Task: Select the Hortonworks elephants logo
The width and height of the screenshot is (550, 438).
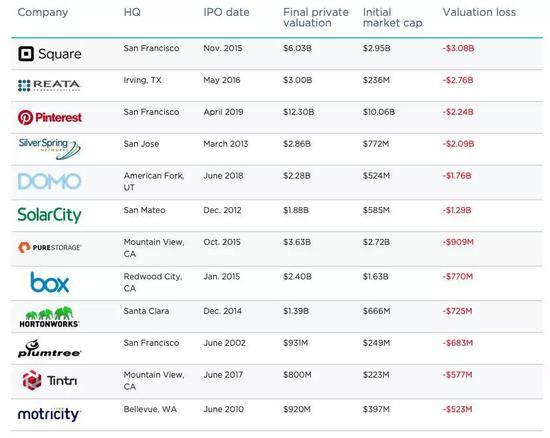Action: click(x=49, y=317)
